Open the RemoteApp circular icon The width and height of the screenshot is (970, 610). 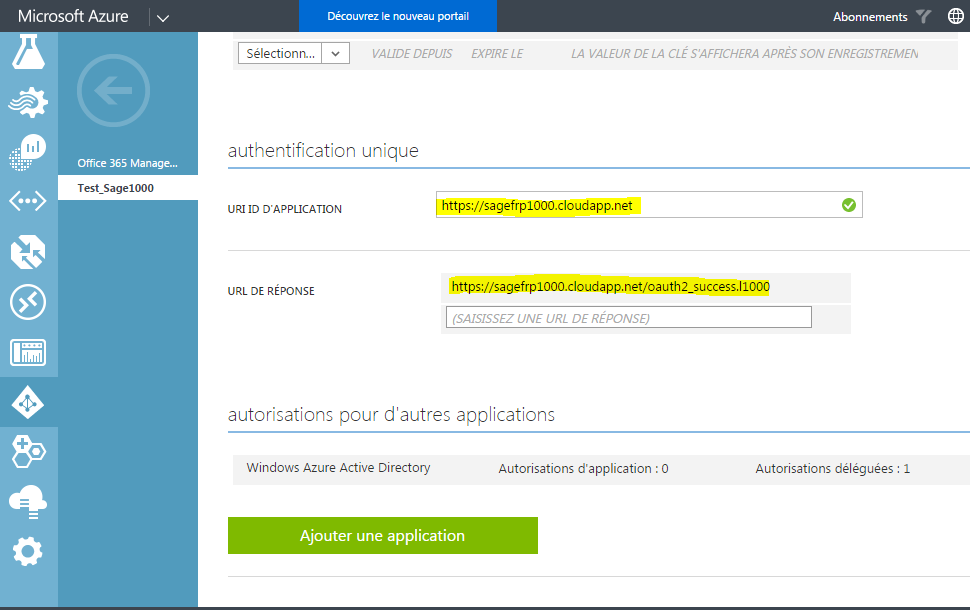coord(28,303)
